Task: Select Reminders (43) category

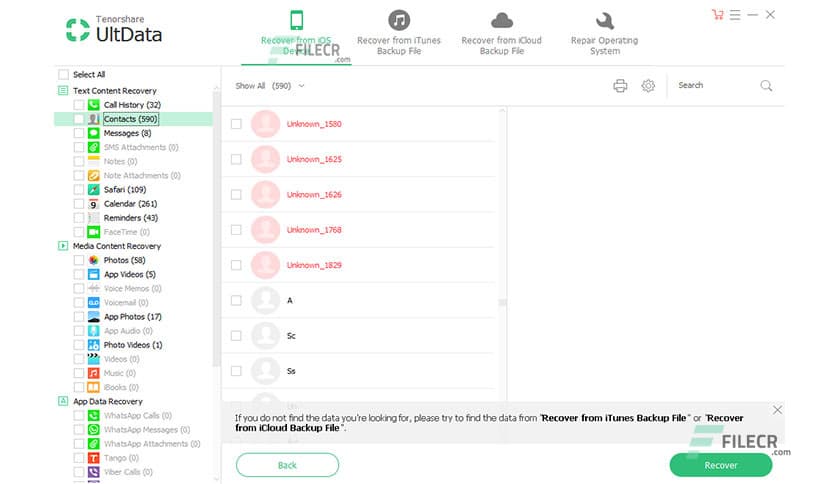Action: pos(131,218)
